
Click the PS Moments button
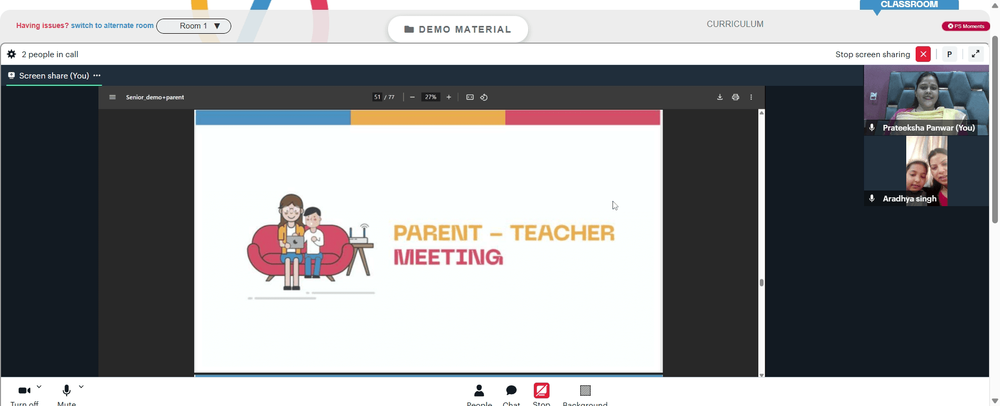tap(966, 26)
